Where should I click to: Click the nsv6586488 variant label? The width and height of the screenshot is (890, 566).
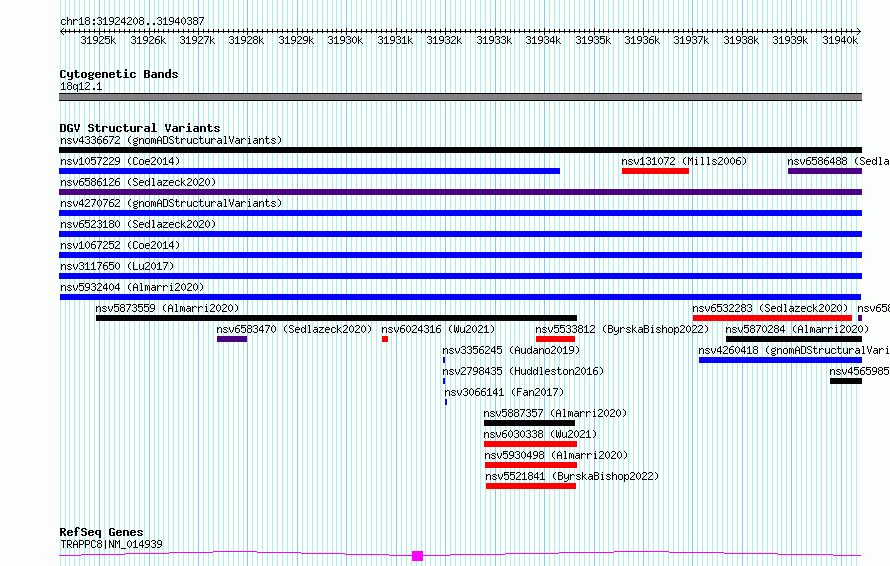(x=838, y=161)
